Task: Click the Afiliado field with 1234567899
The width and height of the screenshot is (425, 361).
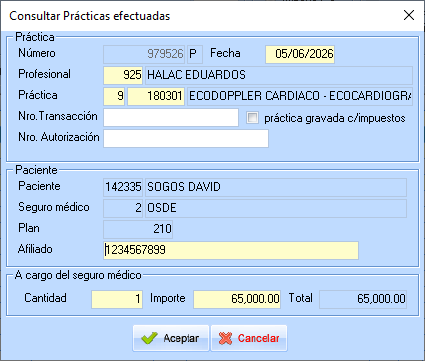Action: pyautogui.click(x=231, y=250)
